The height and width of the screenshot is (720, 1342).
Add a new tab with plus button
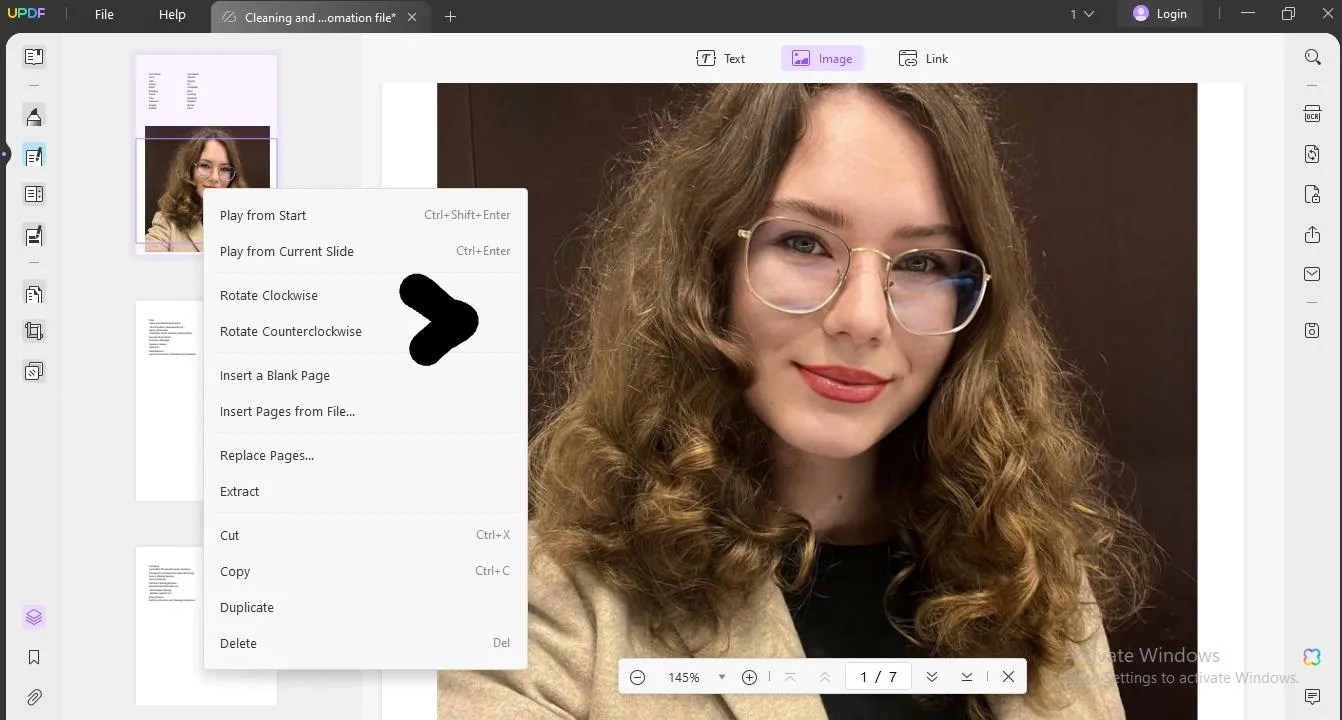[x=450, y=17]
